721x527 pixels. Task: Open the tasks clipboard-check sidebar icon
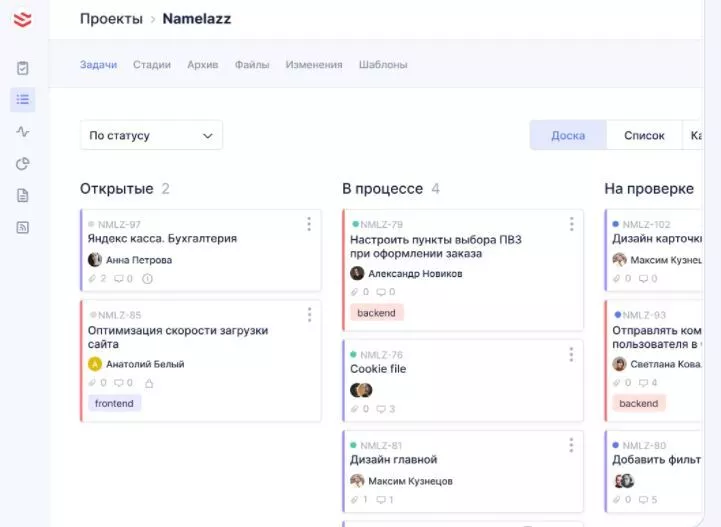click(23, 68)
